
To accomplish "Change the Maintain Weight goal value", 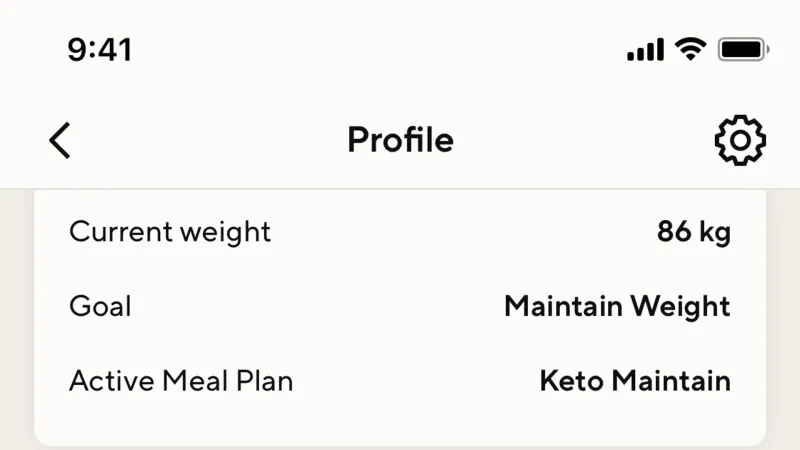I will 617,307.
